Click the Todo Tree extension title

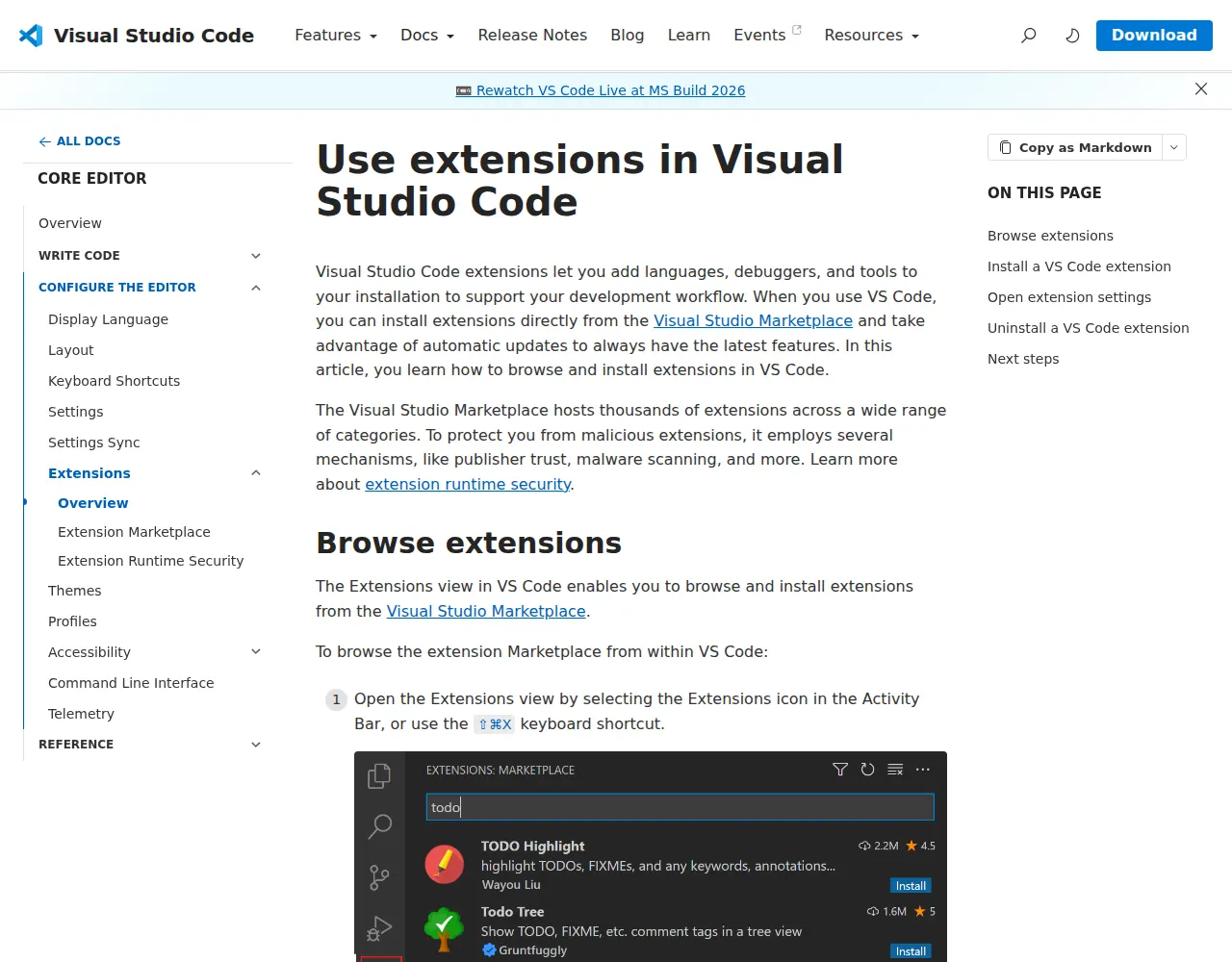pyautogui.click(x=512, y=912)
